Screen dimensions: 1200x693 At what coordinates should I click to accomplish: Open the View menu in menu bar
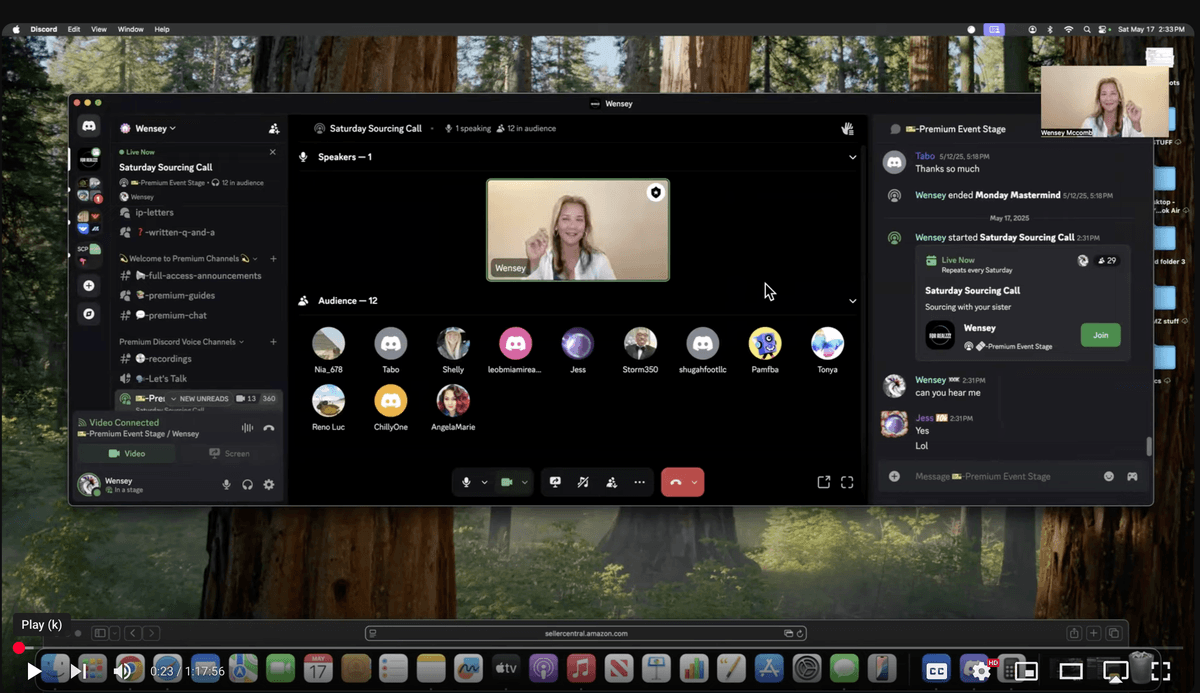point(99,29)
